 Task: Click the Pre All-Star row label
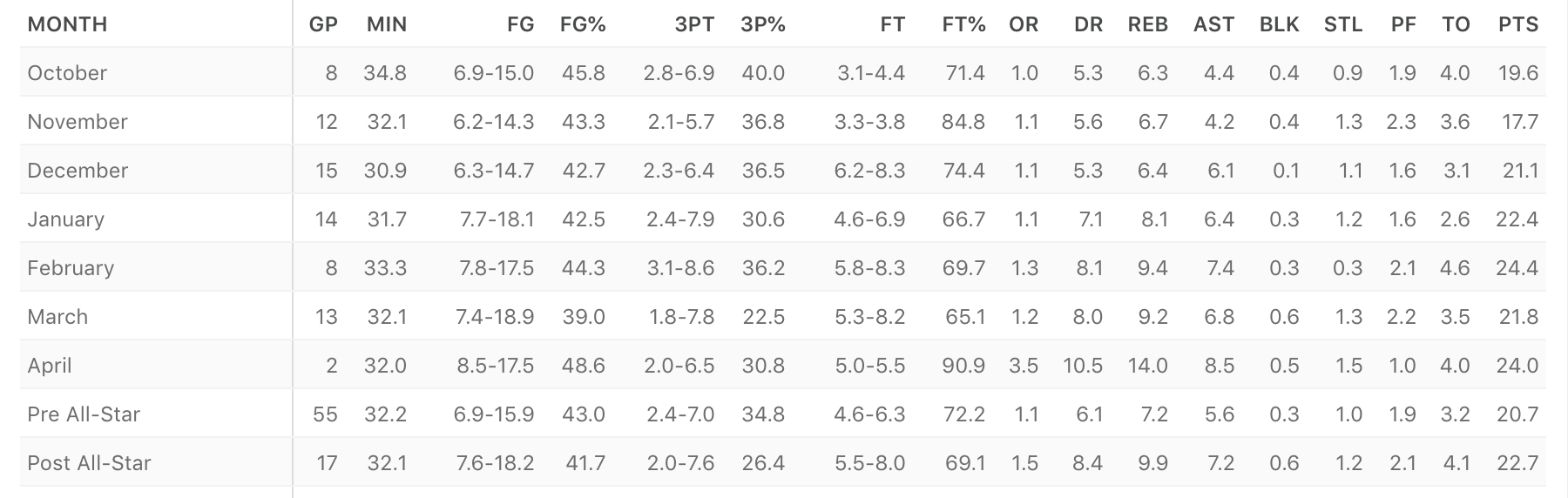point(84,414)
